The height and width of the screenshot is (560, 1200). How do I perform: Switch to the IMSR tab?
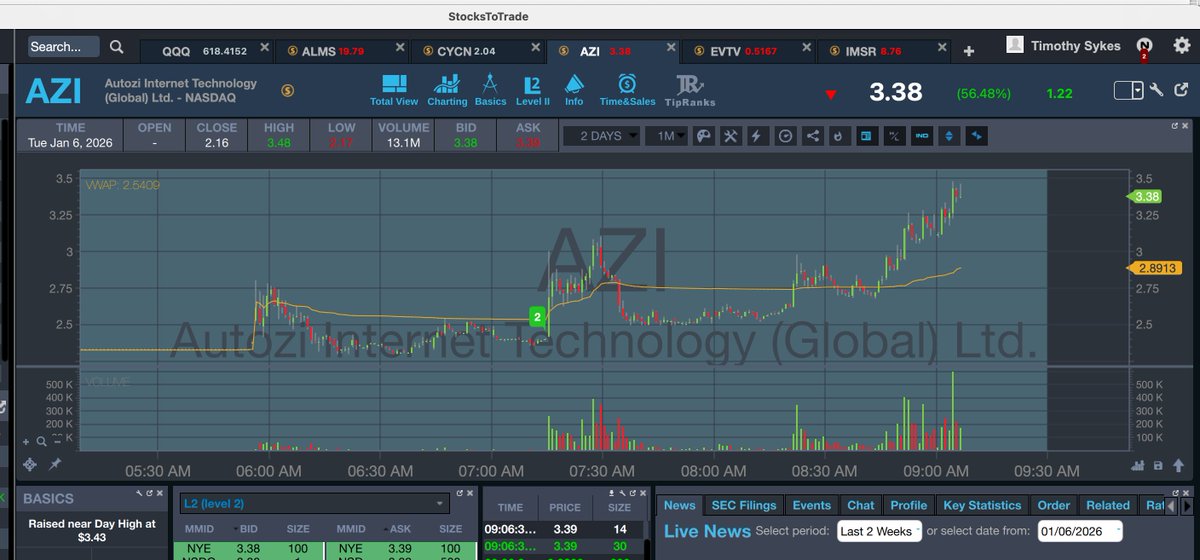[885, 50]
